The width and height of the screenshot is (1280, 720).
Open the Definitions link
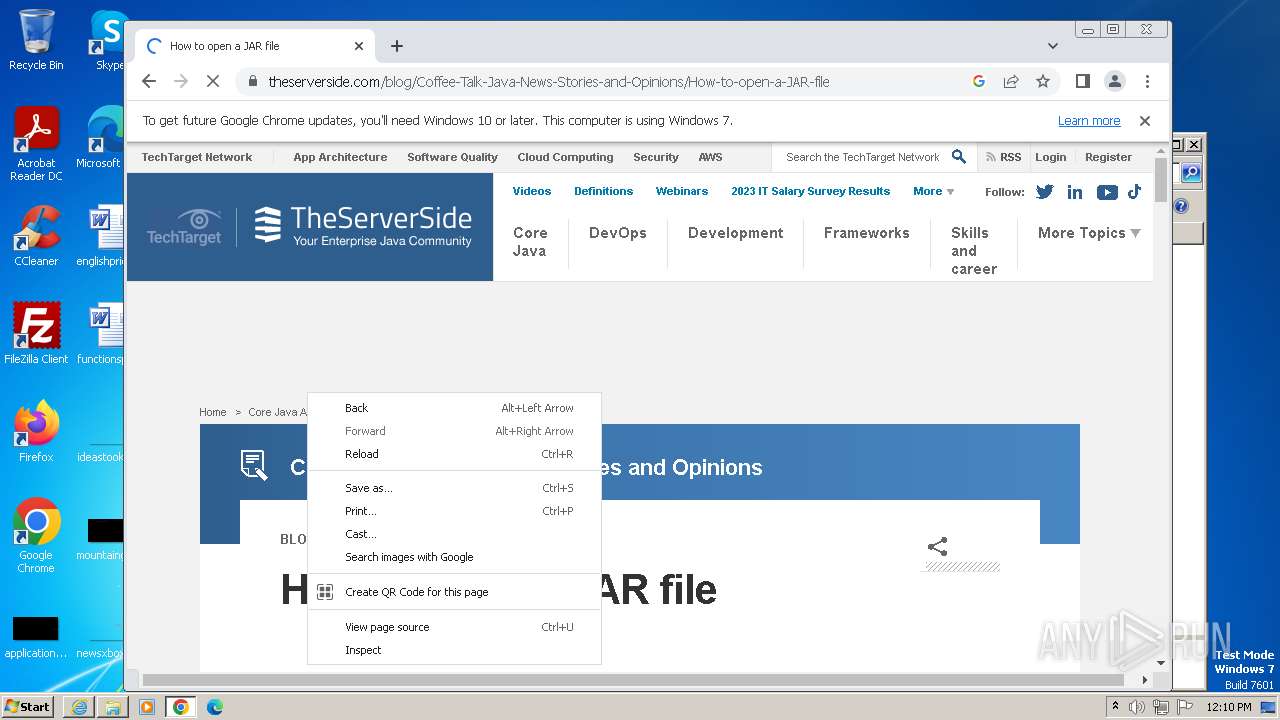[x=603, y=191]
